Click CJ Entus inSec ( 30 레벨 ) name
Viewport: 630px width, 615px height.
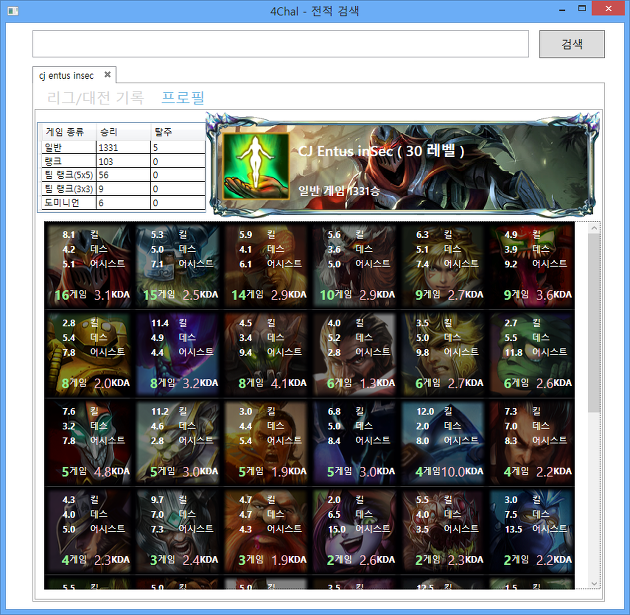click(381, 151)
